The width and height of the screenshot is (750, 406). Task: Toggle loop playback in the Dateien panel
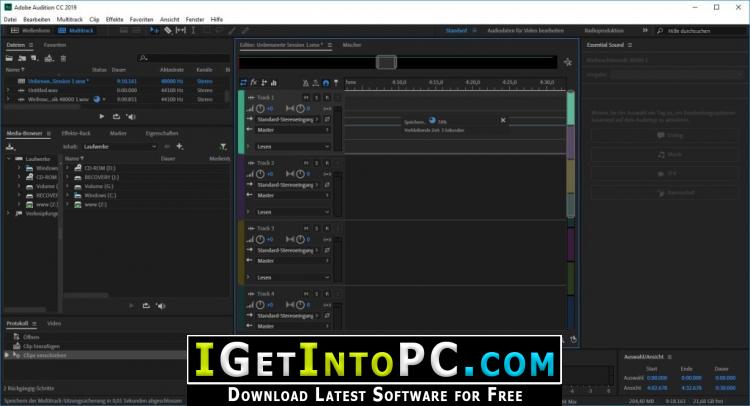116,117
